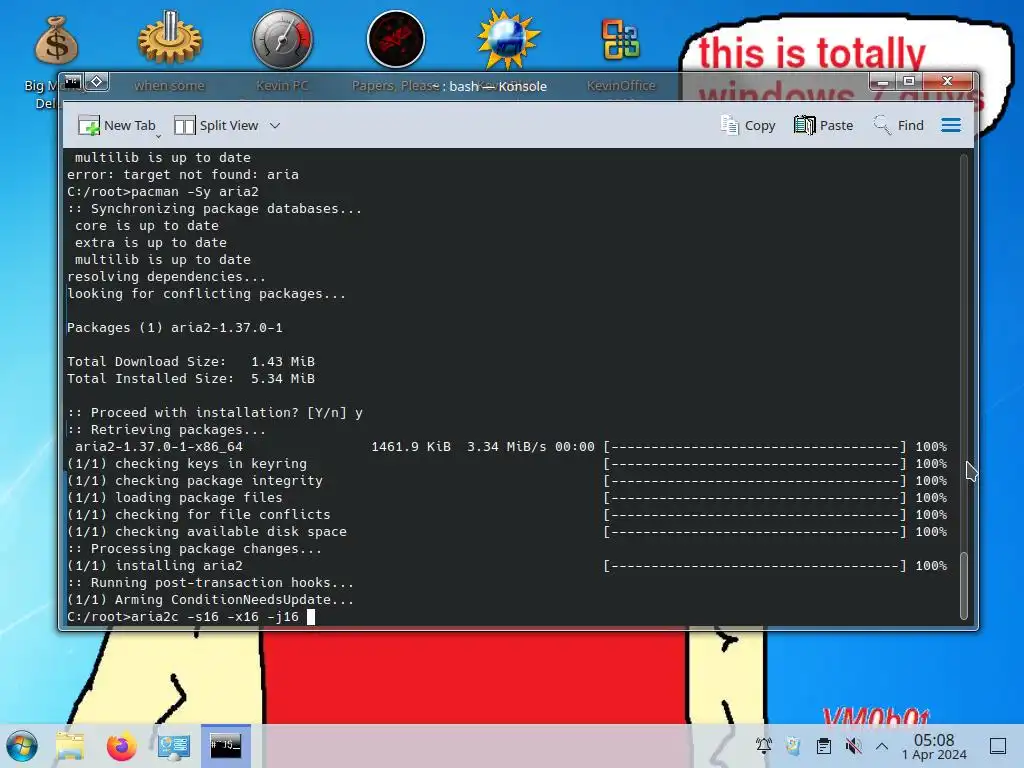Viewport: 1024px width, 768px height.
Task: Expand the New Tab small arrow menu
Action: [x=159, y=136]
